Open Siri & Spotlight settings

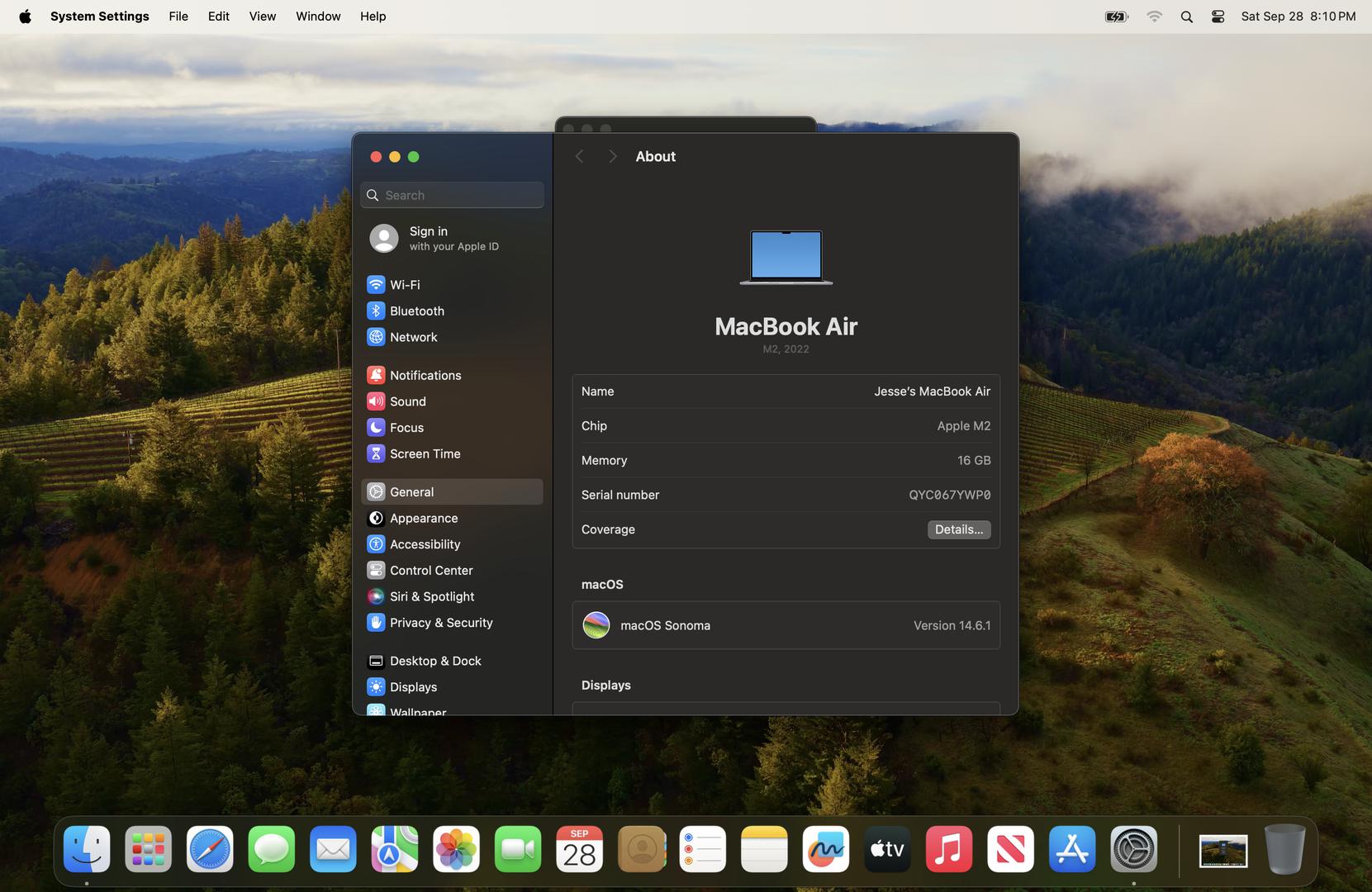tap(431, 596)
